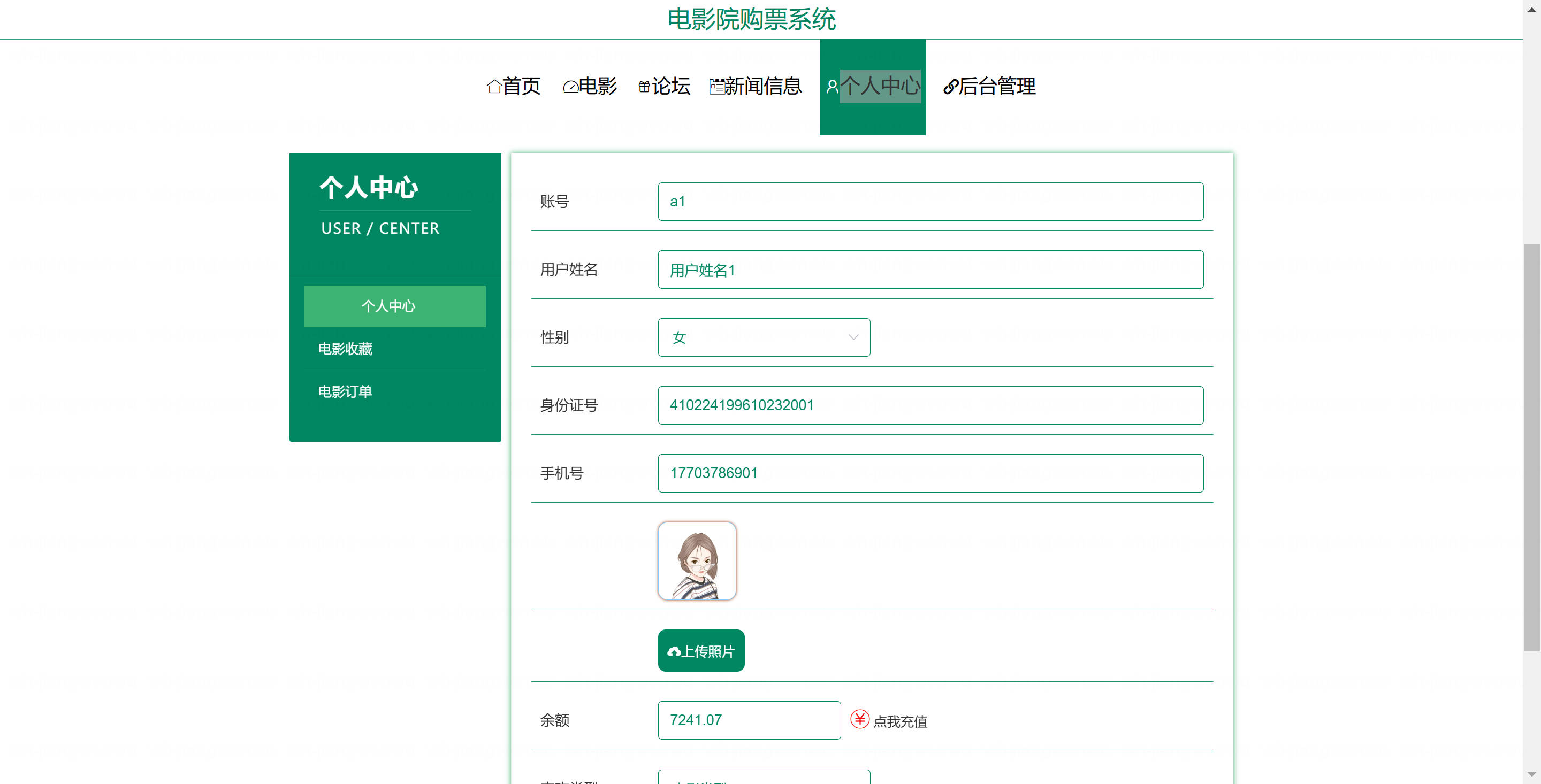Screen dimensions: 1541x784
Task: Open 电影收藏 in the sidebar
Action: coord(345,349)
